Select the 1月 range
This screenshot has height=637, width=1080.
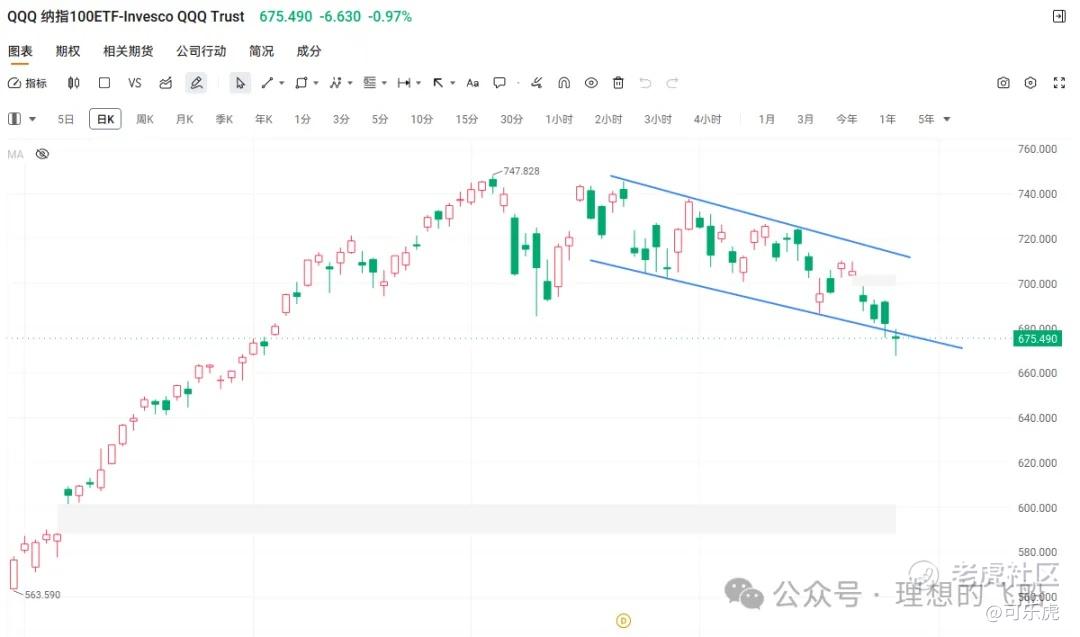coord(767,119)
